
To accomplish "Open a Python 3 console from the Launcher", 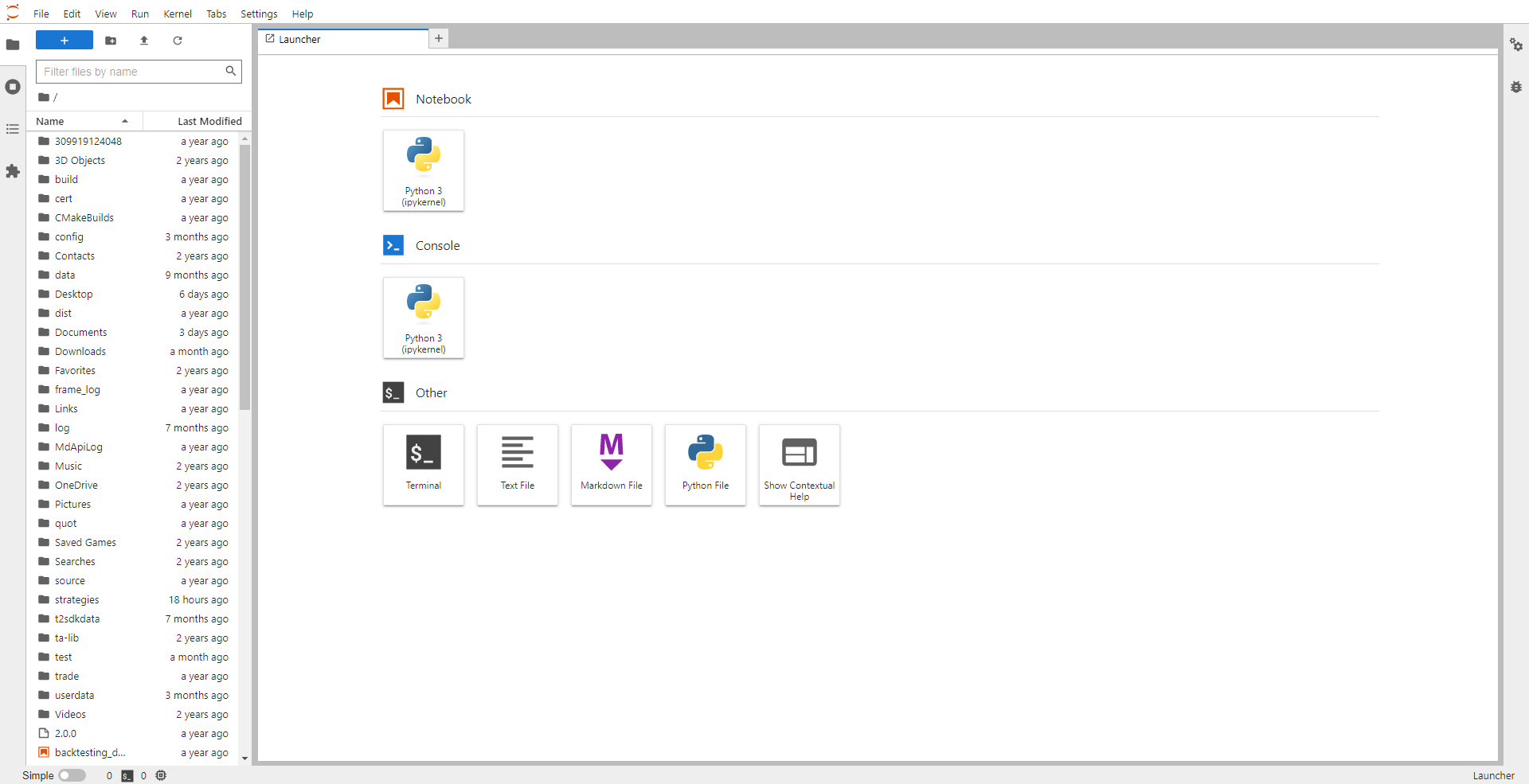I will click(423, 318).
